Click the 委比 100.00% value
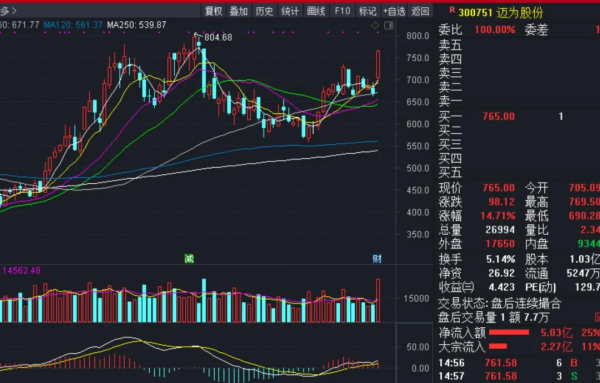The image size is (600, 383). [x=495, y=29]
